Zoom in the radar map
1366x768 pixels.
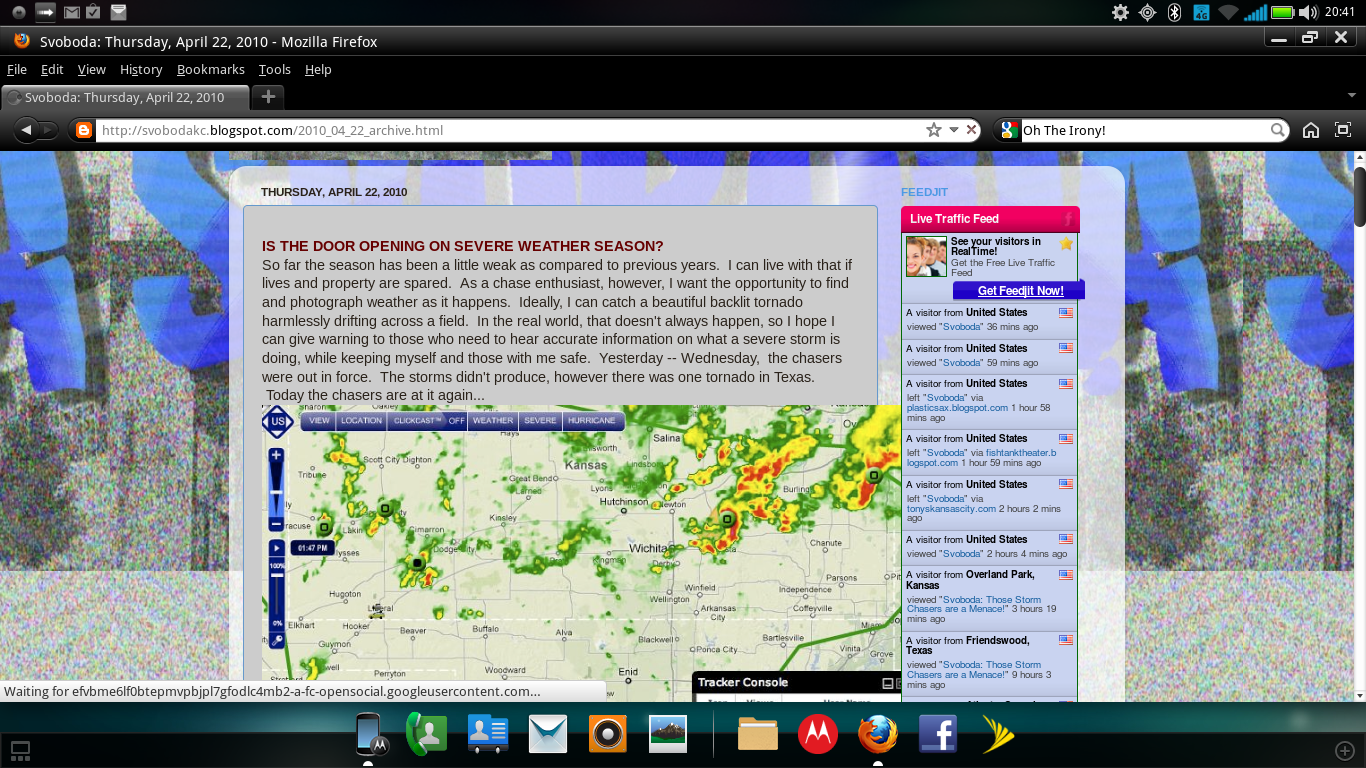click(x=276, y=455)
